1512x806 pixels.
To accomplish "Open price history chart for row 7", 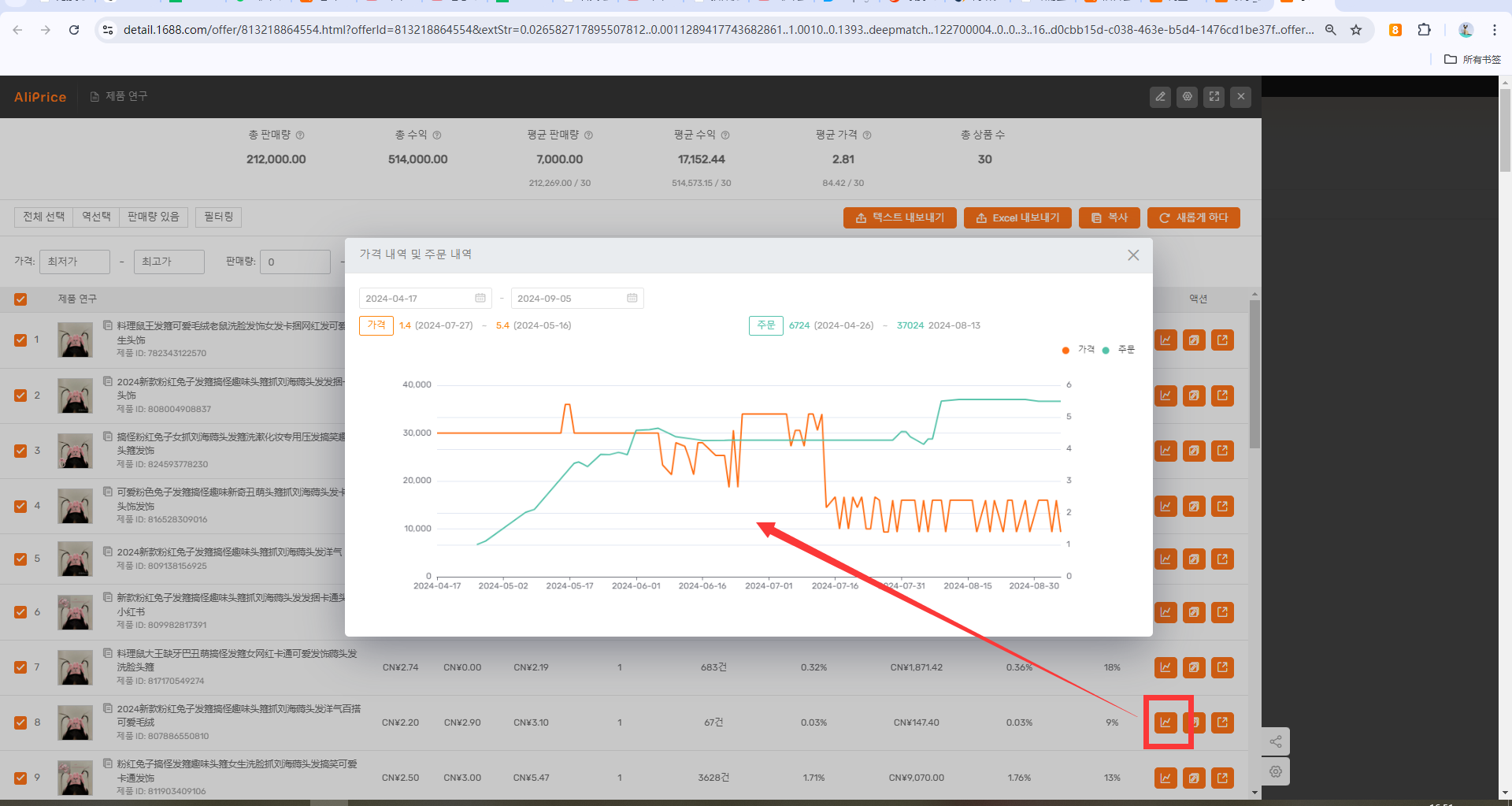I will (1165, 667).
